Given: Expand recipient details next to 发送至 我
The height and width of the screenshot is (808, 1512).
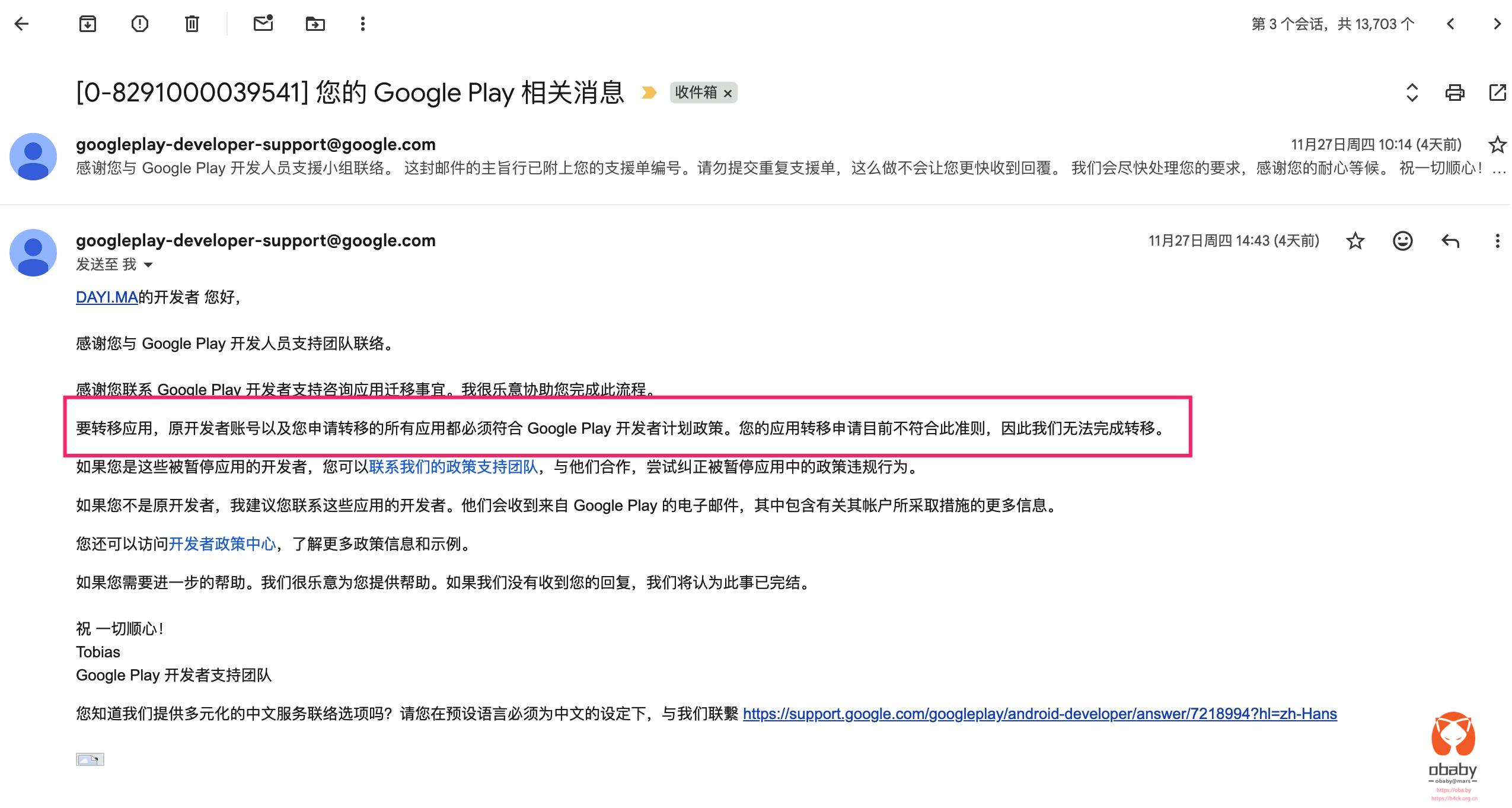Looking at the screenshot, I should [x=148, y=265].
